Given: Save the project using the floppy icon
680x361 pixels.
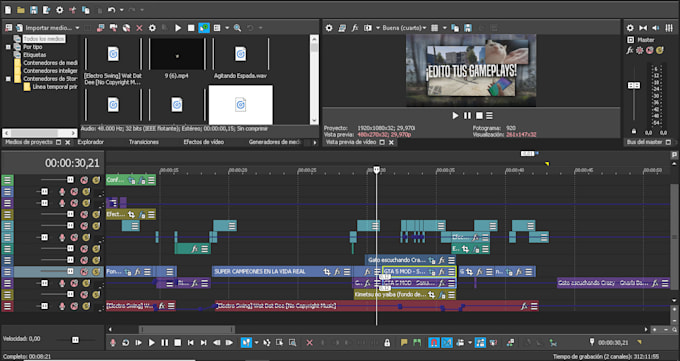Looking at the screenshot, I should [x=34, y=10].
